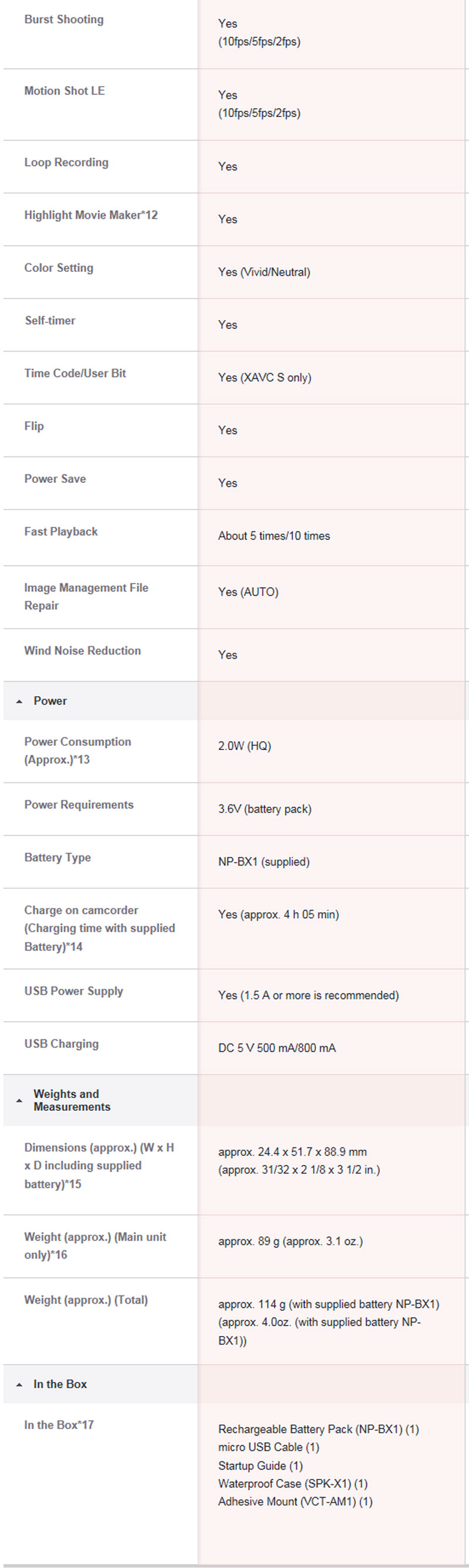The image size is (469, 1568).
Task: Click the Motion Shot LE label
Action: (64, 91)
